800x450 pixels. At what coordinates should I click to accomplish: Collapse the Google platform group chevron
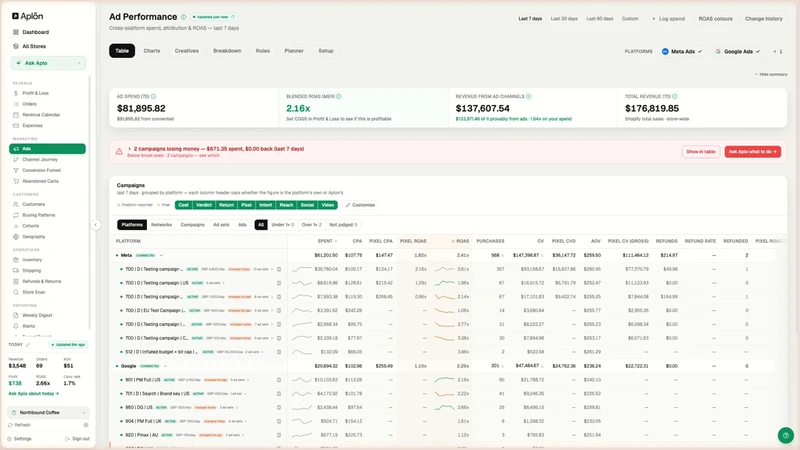(x=165, y=366)
